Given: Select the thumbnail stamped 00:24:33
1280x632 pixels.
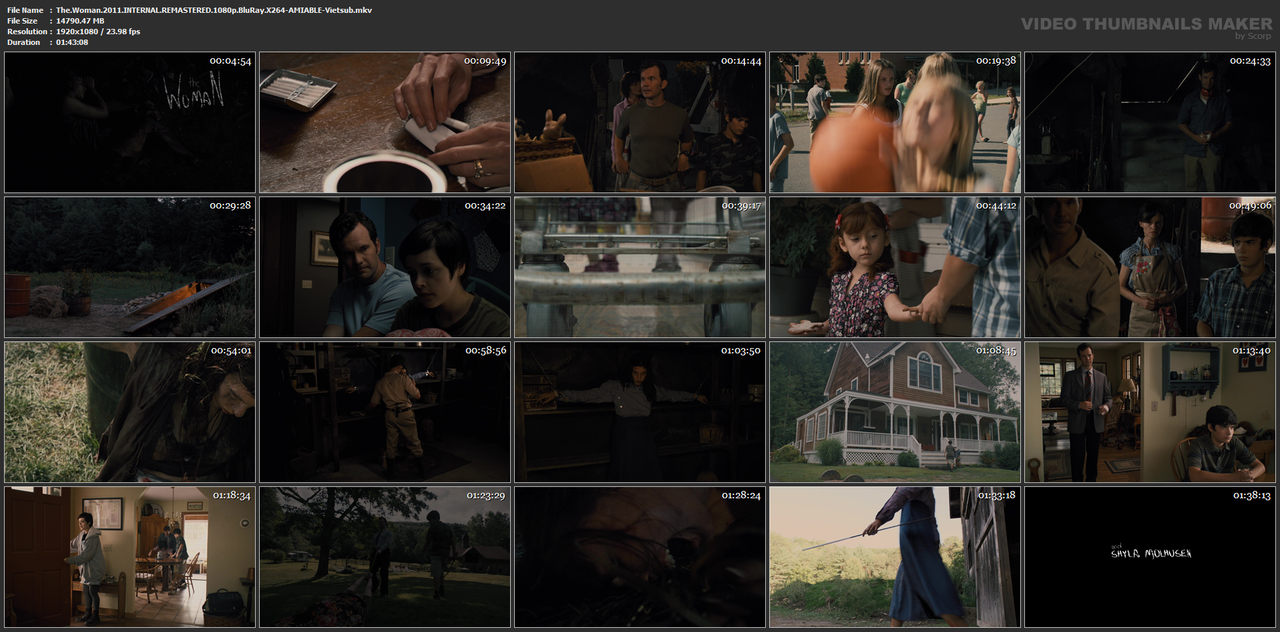Looking at the screenshot, I should [1150, 122].
